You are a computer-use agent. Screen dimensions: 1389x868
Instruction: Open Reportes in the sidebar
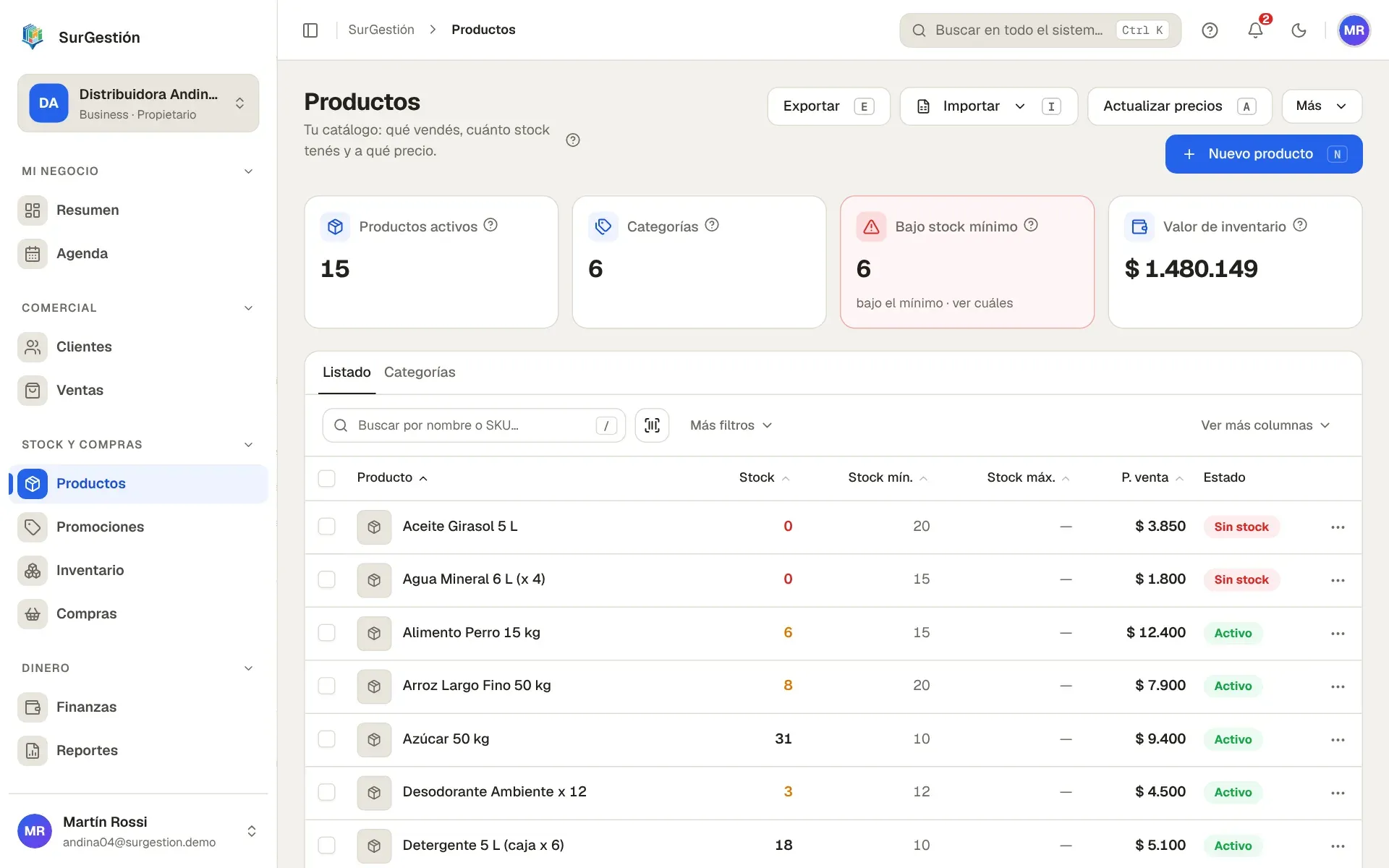137,751
